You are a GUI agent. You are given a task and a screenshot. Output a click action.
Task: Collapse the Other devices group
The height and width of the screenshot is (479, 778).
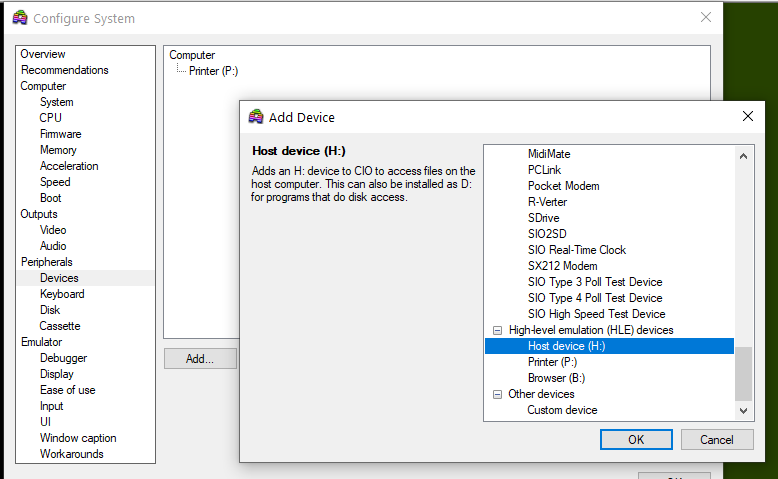click(497, 394)
